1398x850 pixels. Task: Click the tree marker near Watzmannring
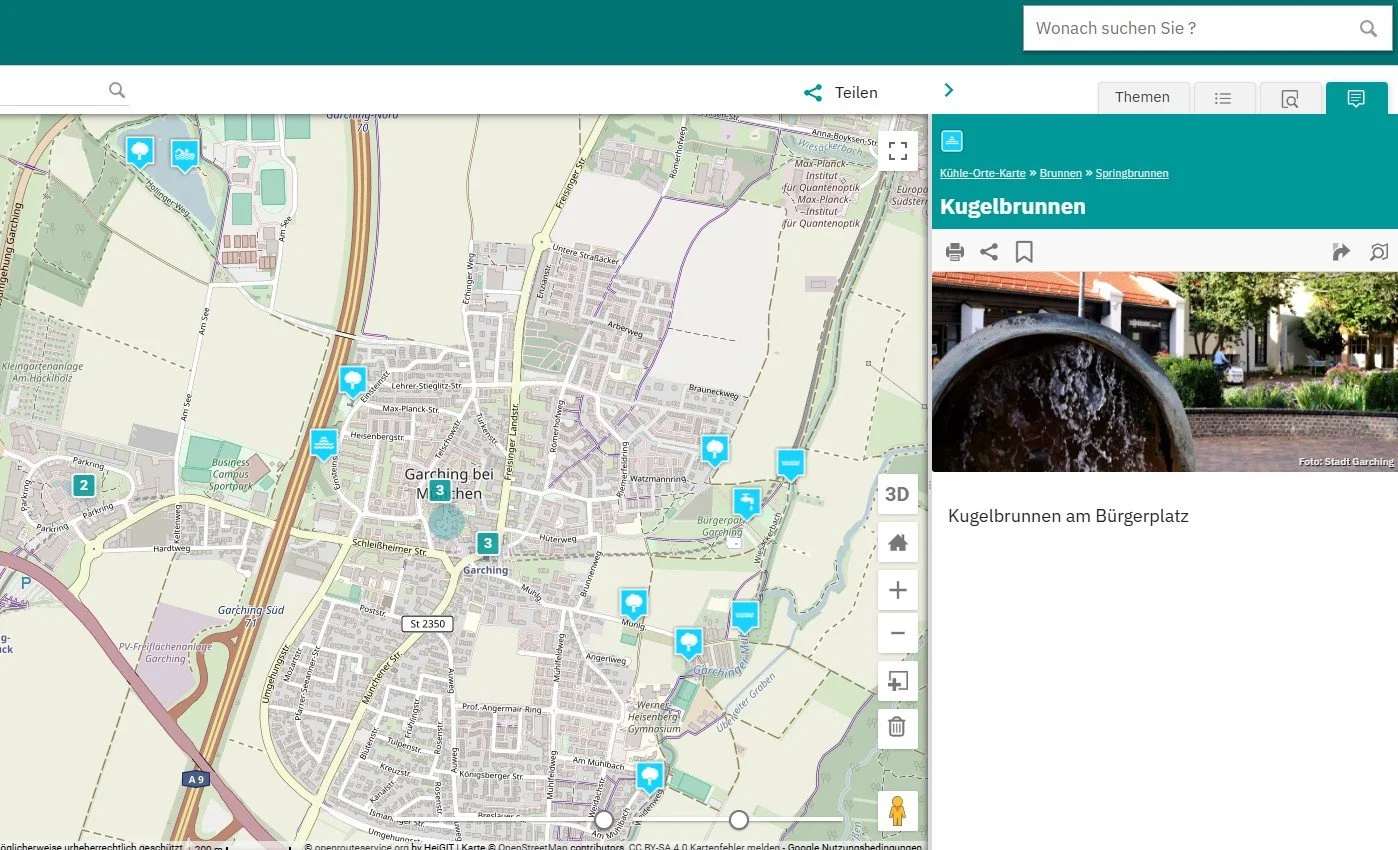[x=714, y=450]
